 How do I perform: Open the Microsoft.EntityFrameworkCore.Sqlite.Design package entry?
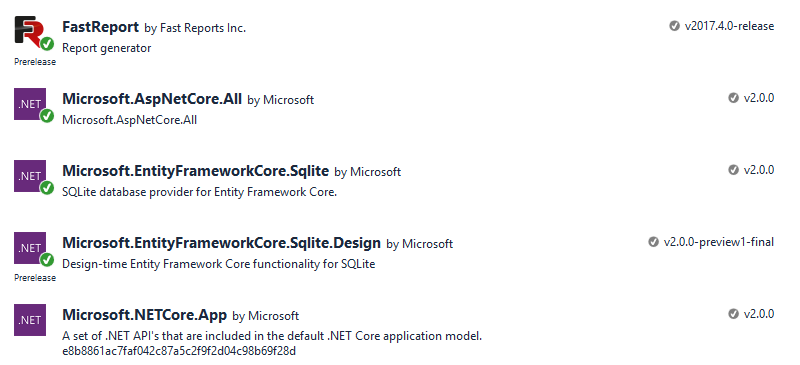coord(221,242)
